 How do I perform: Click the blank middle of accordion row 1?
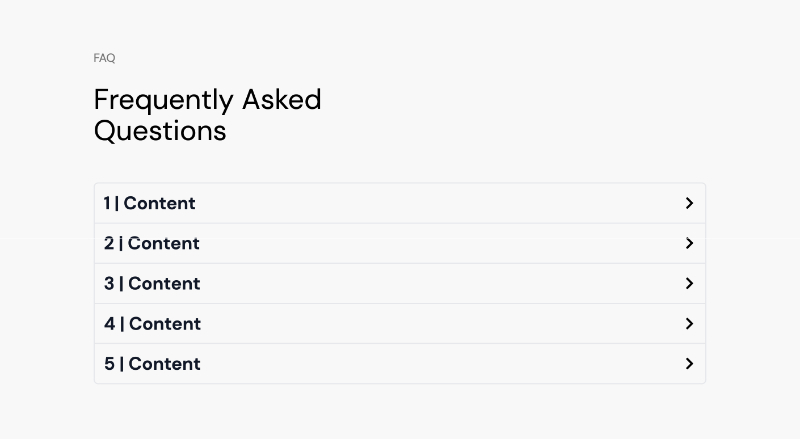430,203
